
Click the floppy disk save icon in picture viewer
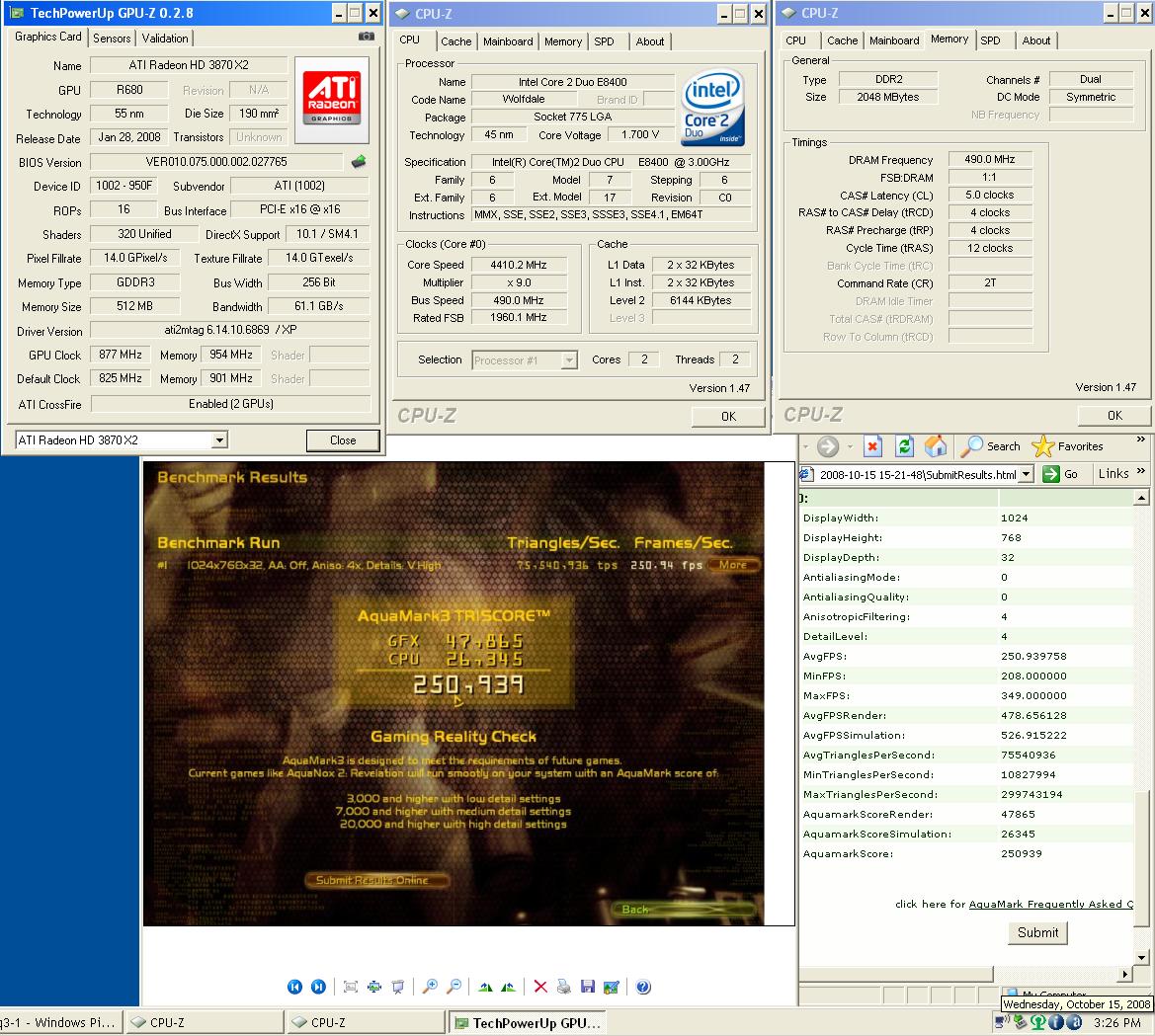click(587, 987)
